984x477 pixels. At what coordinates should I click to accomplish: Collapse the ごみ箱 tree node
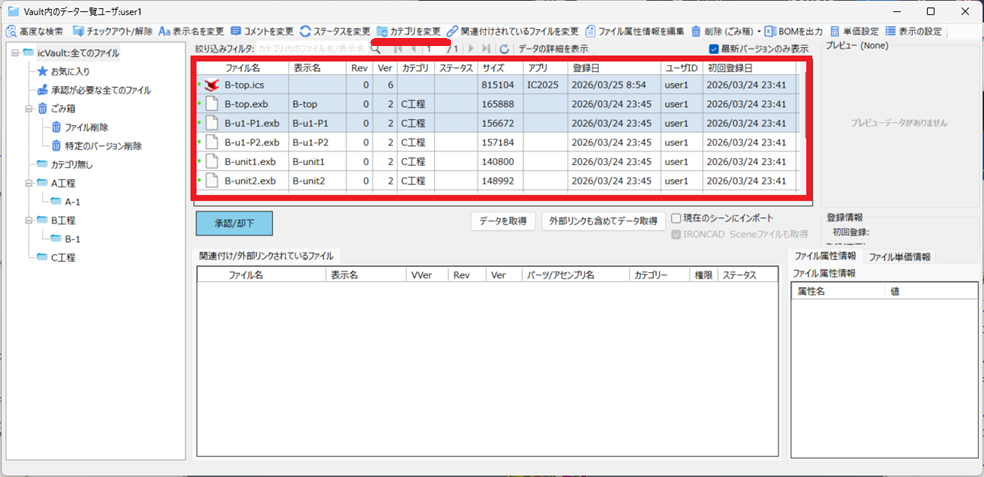coord(27,108)
